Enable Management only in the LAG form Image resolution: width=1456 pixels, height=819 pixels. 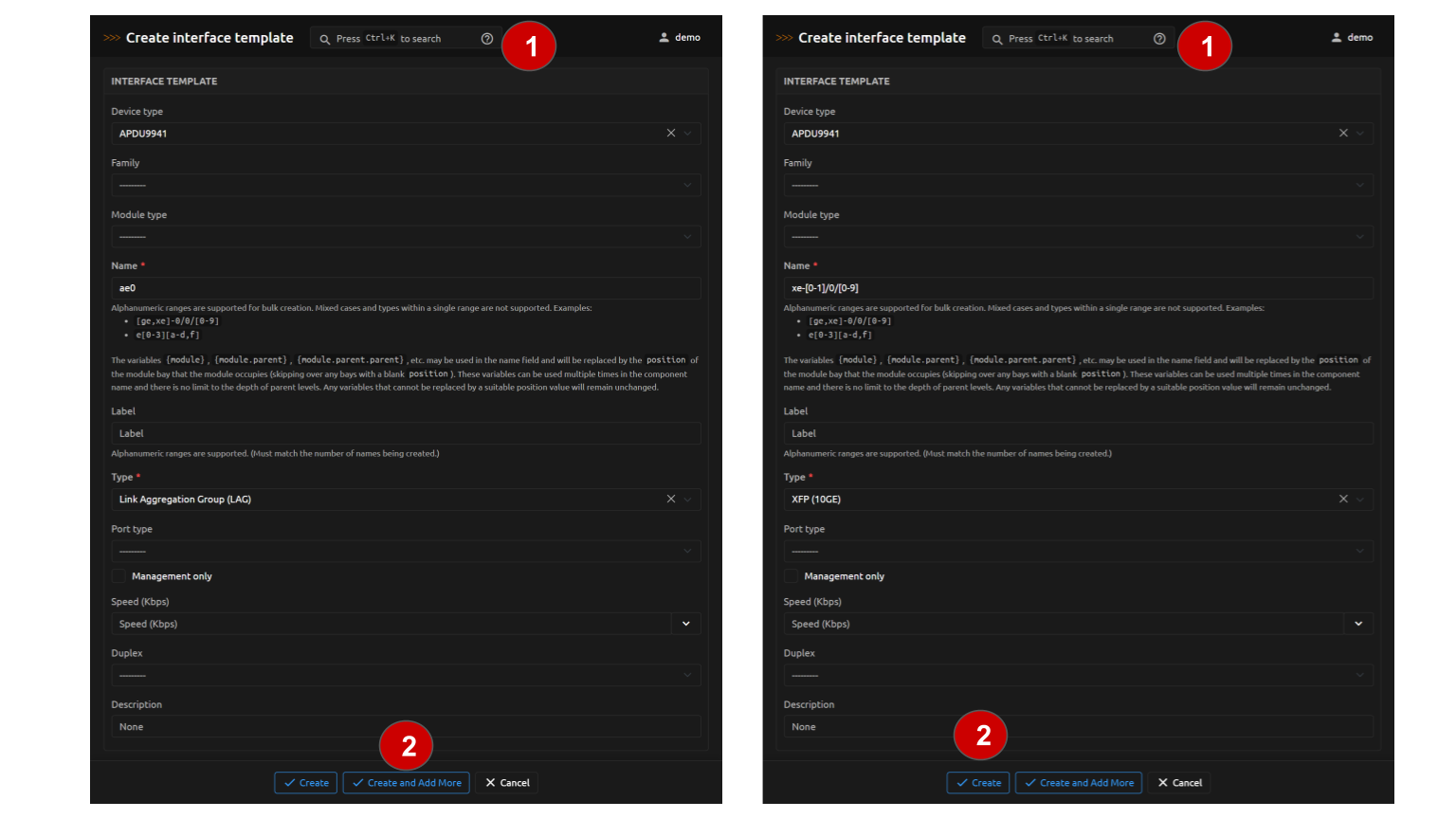pyautogui.click(x=118, y=576)
